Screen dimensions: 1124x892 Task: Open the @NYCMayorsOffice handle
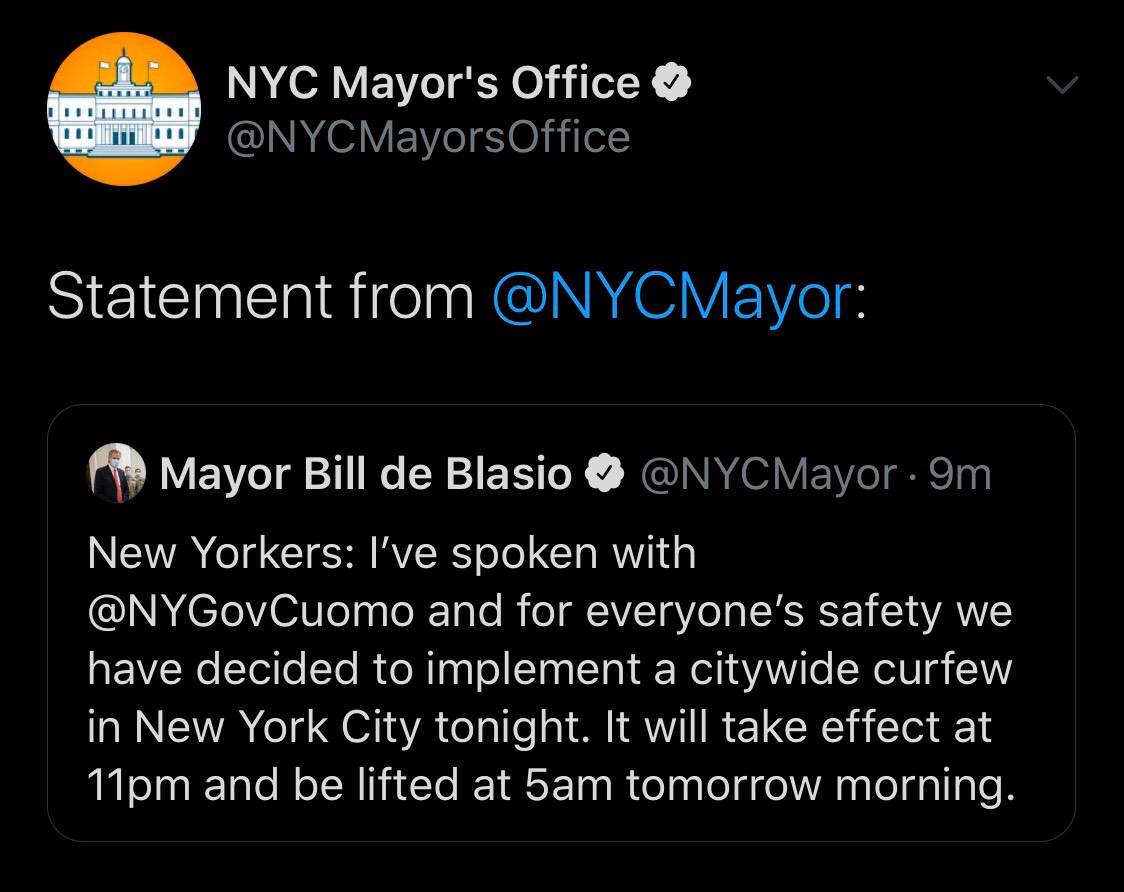coord(428,137)
